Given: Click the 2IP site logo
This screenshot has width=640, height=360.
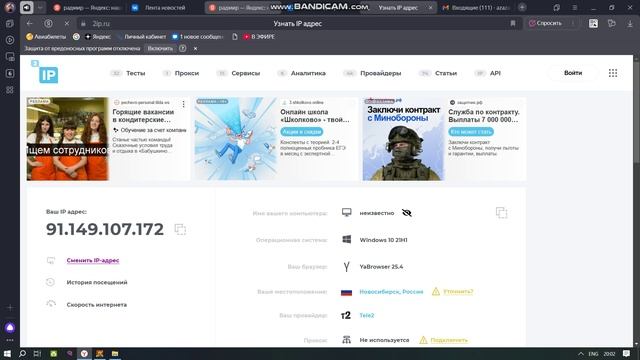Looking at the screenshot, I should 45,72.
